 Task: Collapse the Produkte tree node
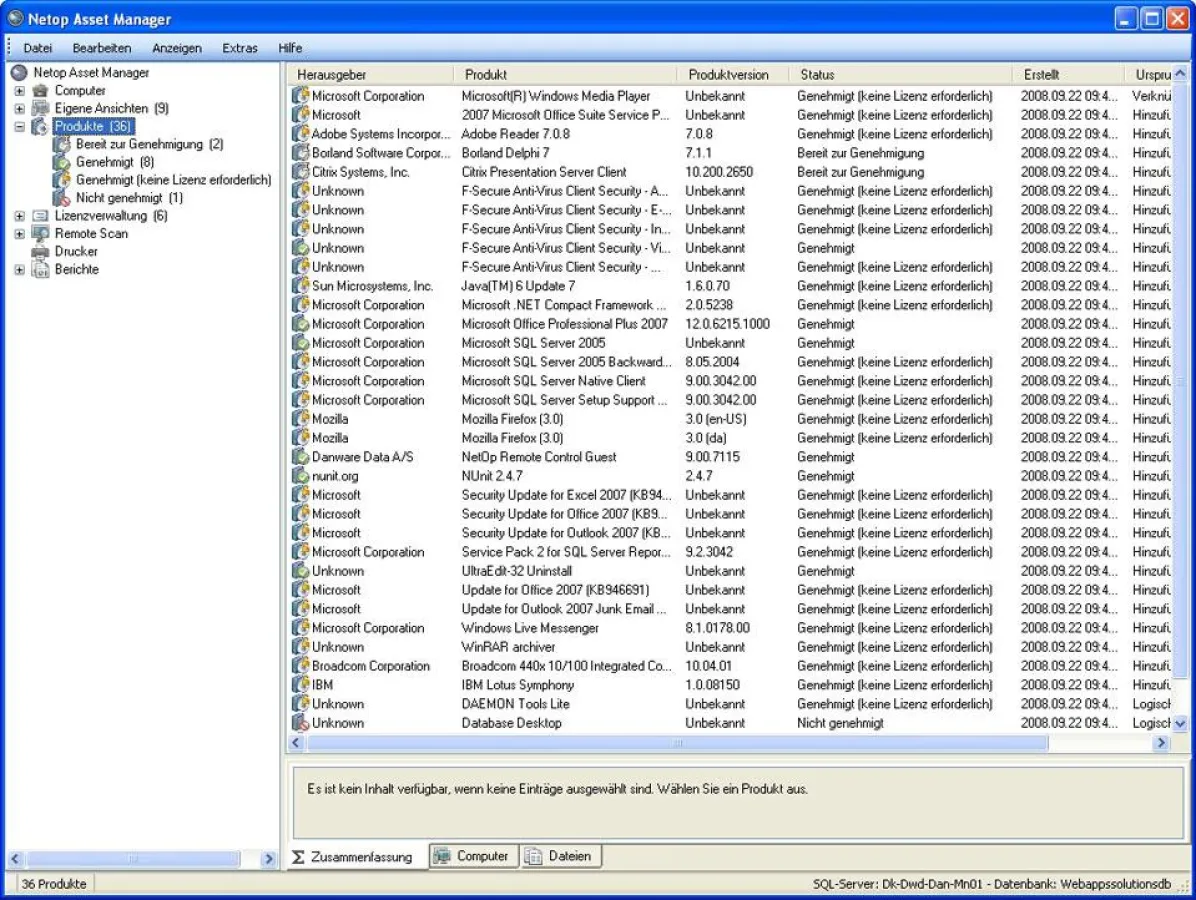tap(18, 126)
